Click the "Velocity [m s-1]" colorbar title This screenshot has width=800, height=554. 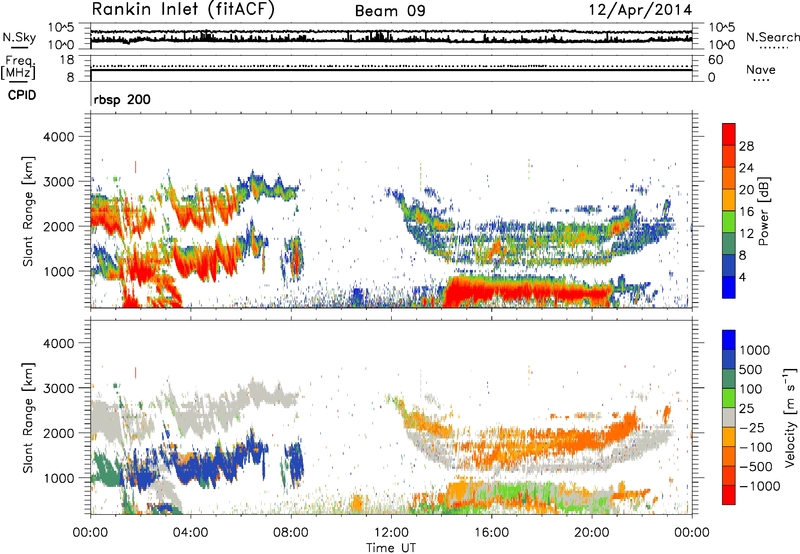coord(790,417)
